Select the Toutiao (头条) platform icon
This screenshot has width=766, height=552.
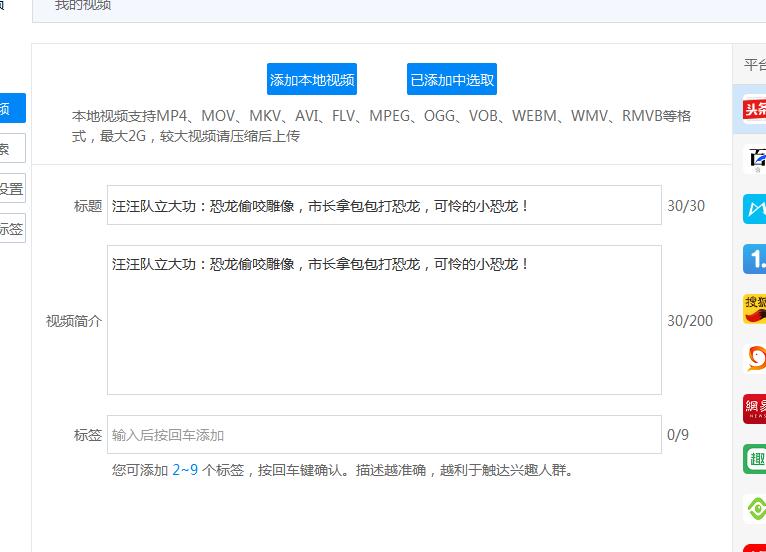[754, 109]
